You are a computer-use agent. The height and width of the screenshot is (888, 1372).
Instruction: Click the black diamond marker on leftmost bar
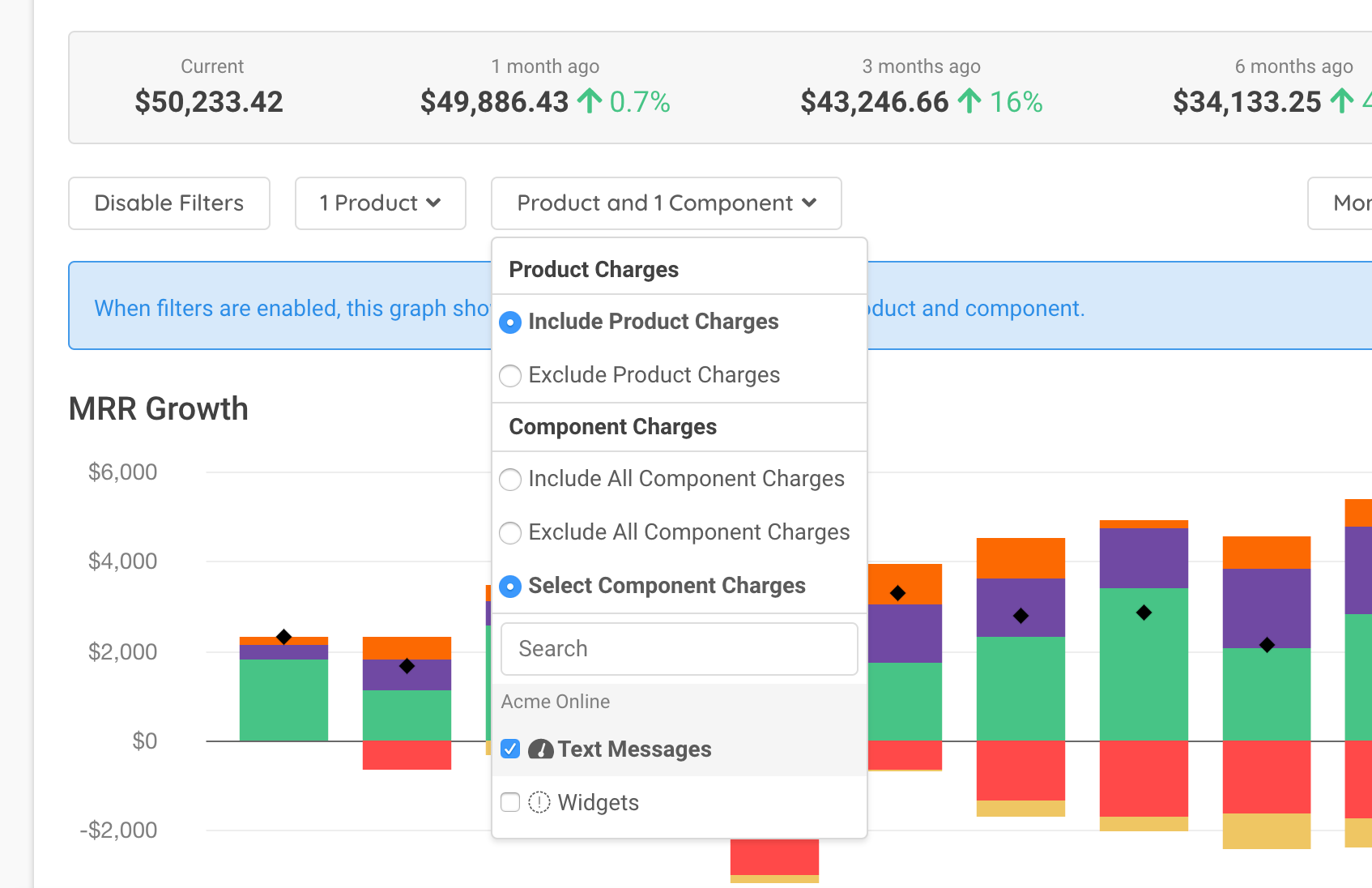tap(283, 637)
